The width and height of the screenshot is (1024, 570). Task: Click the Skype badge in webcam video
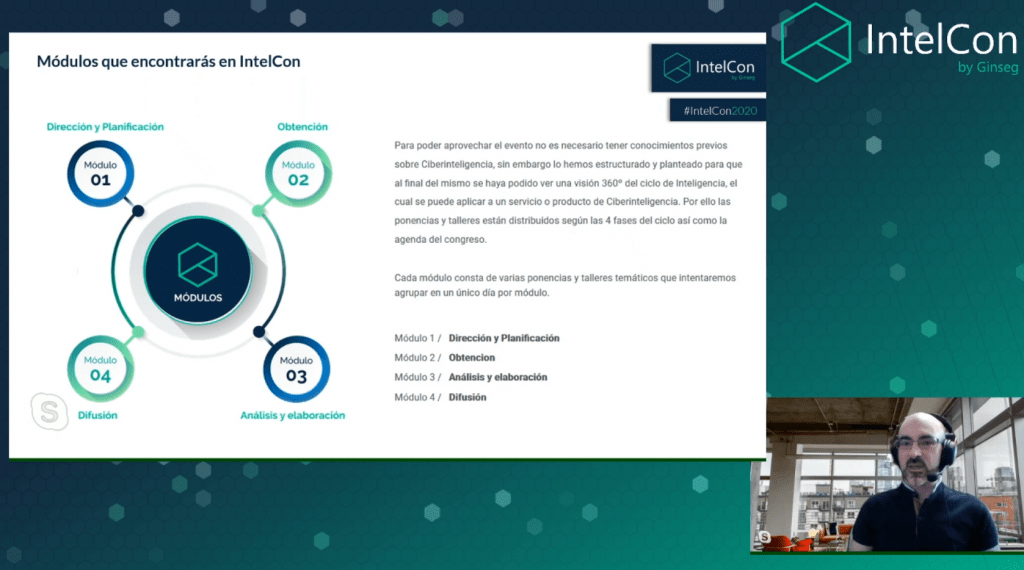[x=764, y=537]
